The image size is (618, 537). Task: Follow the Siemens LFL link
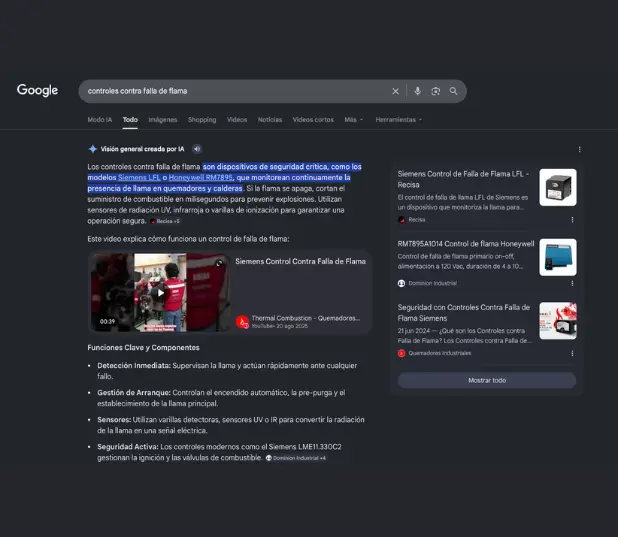[x=139, y=177]
